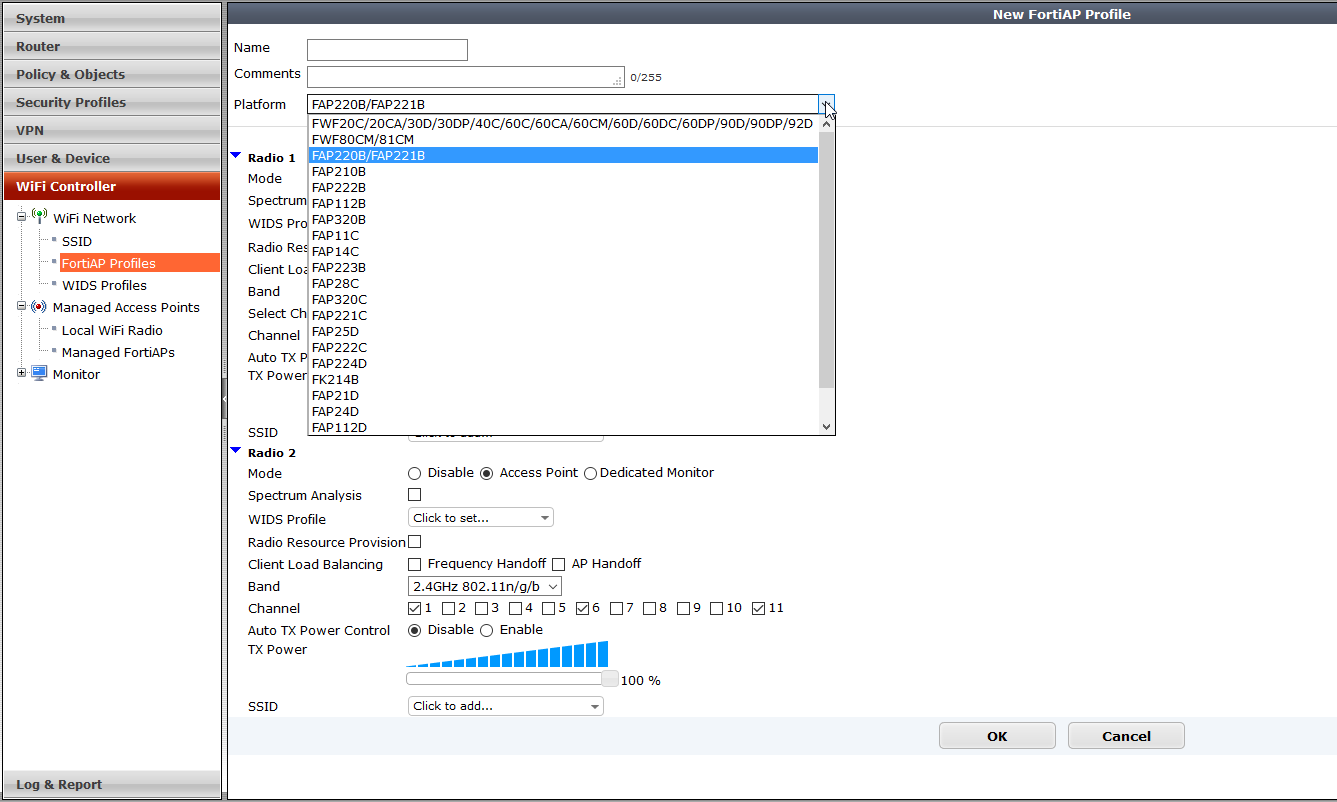Check channel 10 for Radio 2
Viewport: 1337px width, 802px height.
717,608
